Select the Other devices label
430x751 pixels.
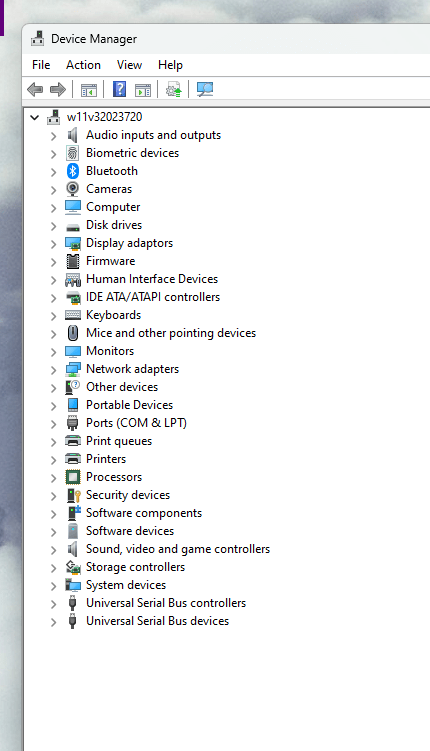[122, 387]
